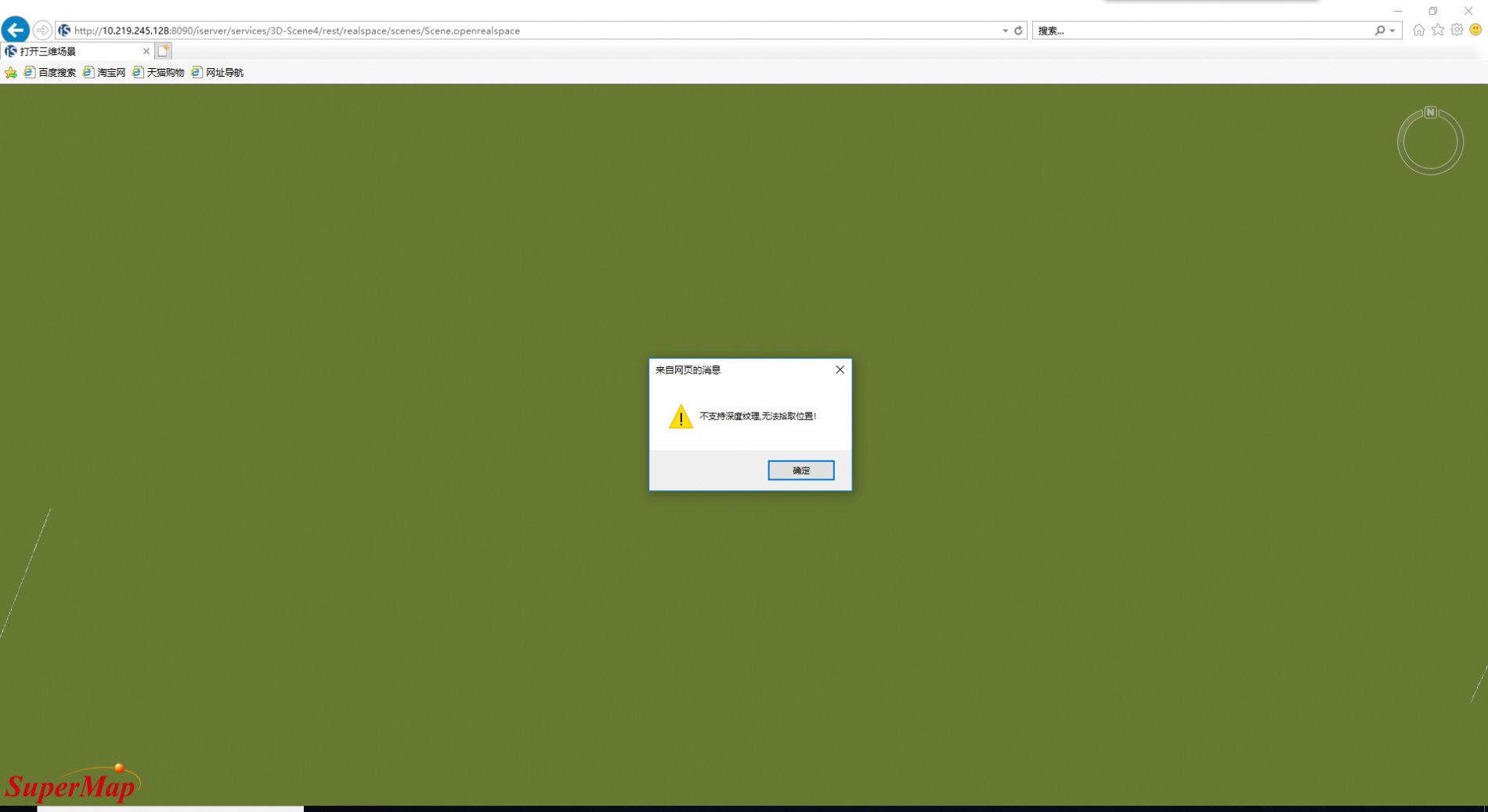Viewport: 1488px width, 812px height.
Task: Open the 百度搜索 bookmark
Action: click(x=50, y=72)
